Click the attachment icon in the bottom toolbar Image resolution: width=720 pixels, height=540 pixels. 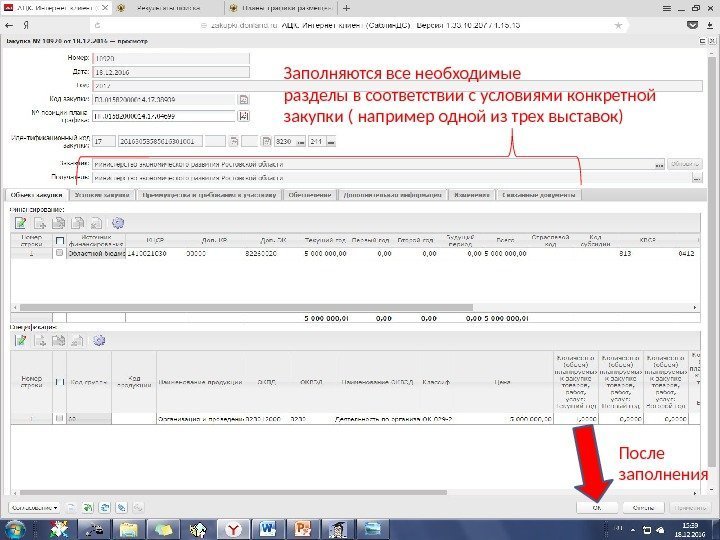click(121, 507)
